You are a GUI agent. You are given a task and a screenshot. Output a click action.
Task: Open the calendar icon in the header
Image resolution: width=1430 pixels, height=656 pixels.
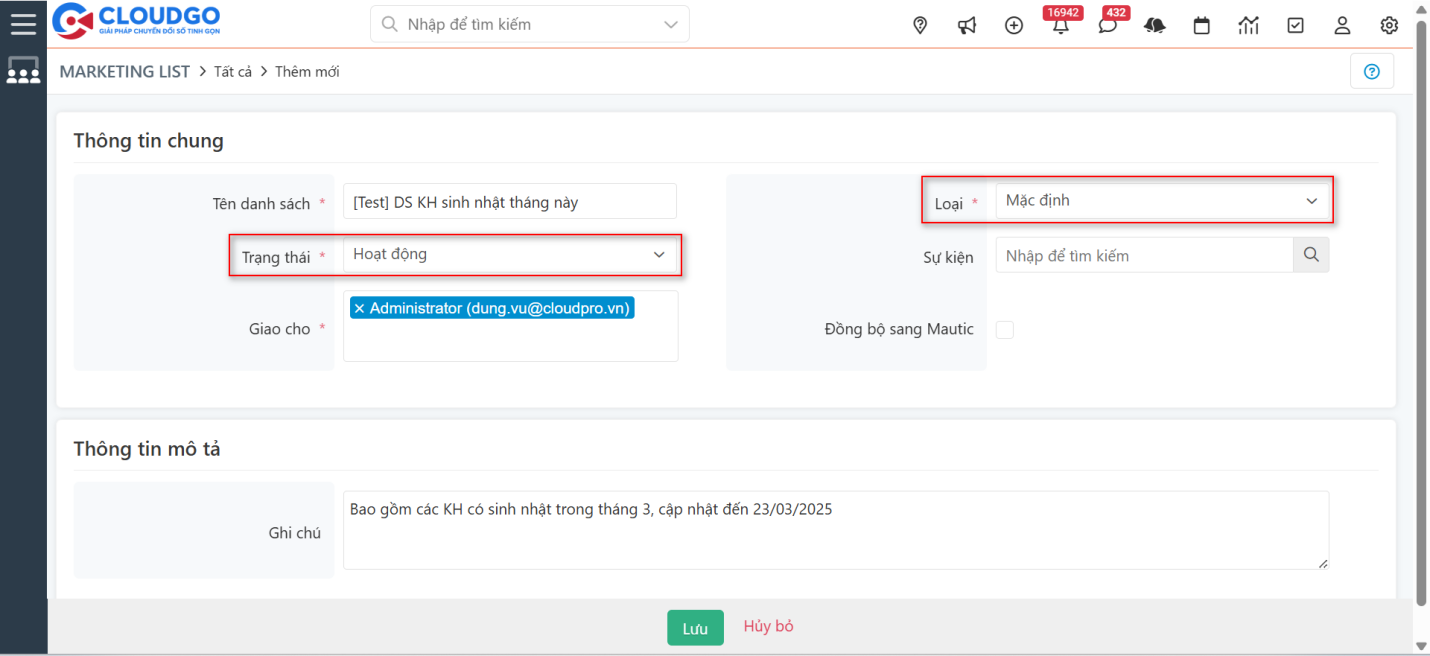(1201, 25)
